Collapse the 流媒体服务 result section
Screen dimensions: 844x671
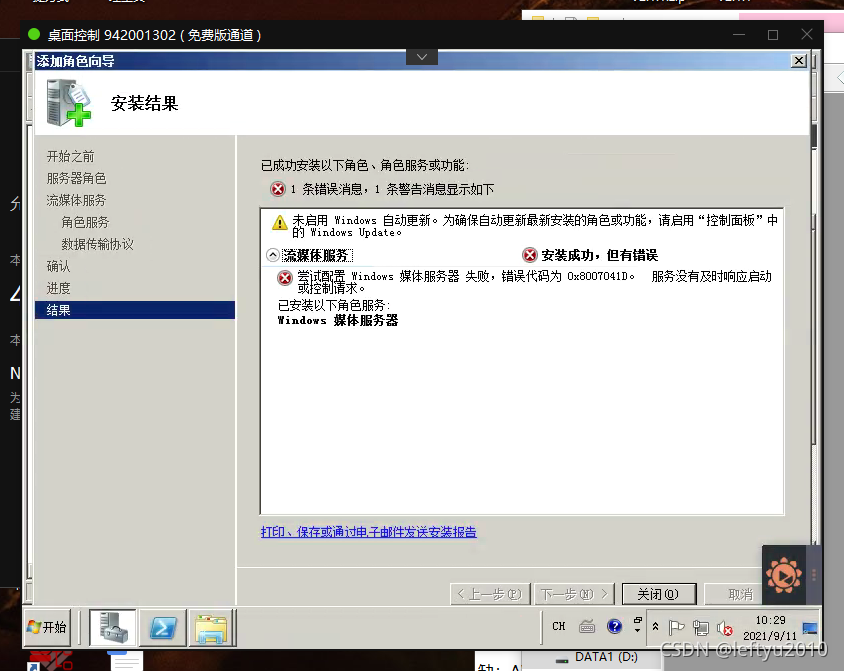[x=273, y=255]
